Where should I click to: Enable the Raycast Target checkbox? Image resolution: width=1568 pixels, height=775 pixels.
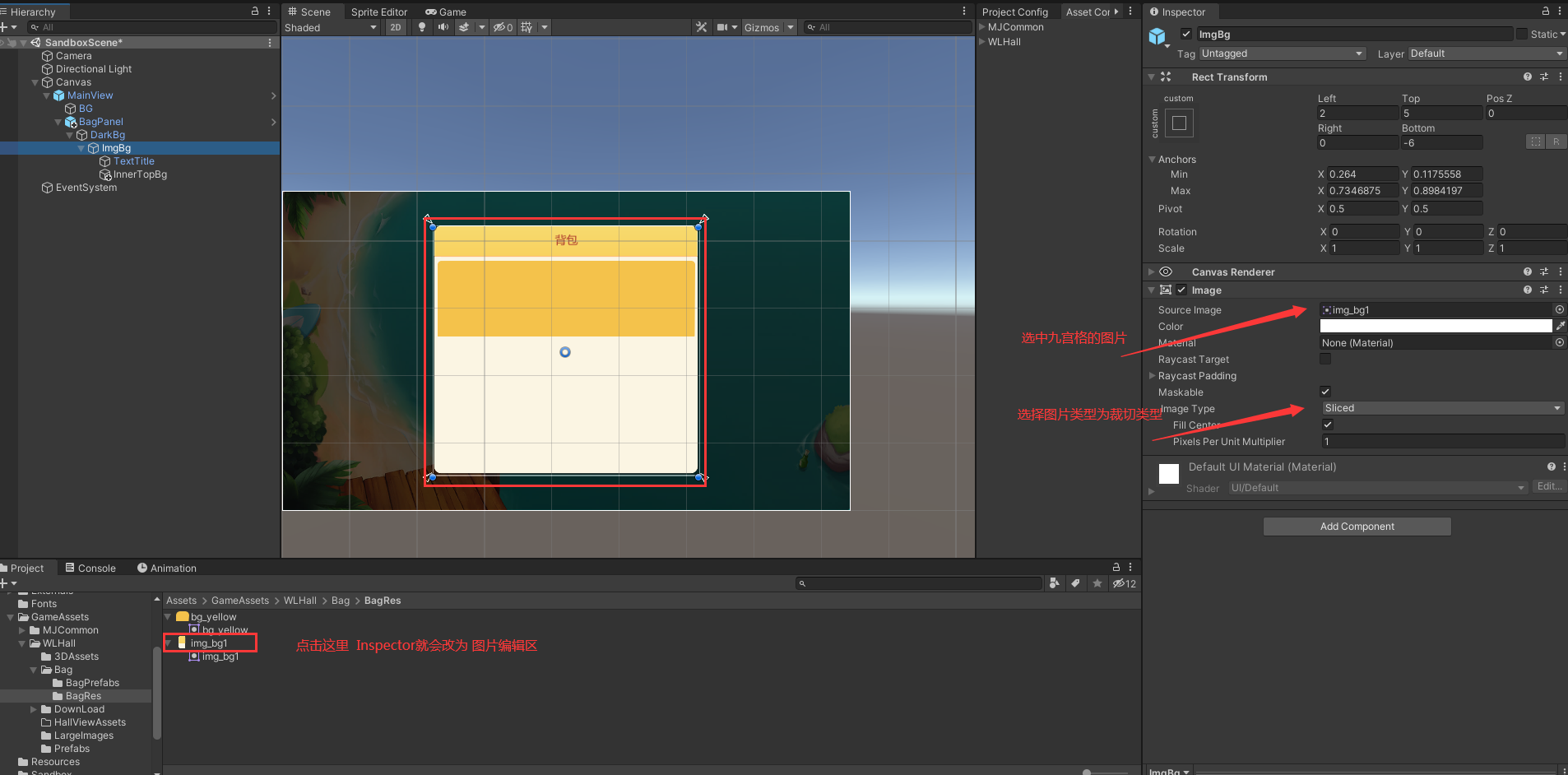click(x=1325, y=359)
